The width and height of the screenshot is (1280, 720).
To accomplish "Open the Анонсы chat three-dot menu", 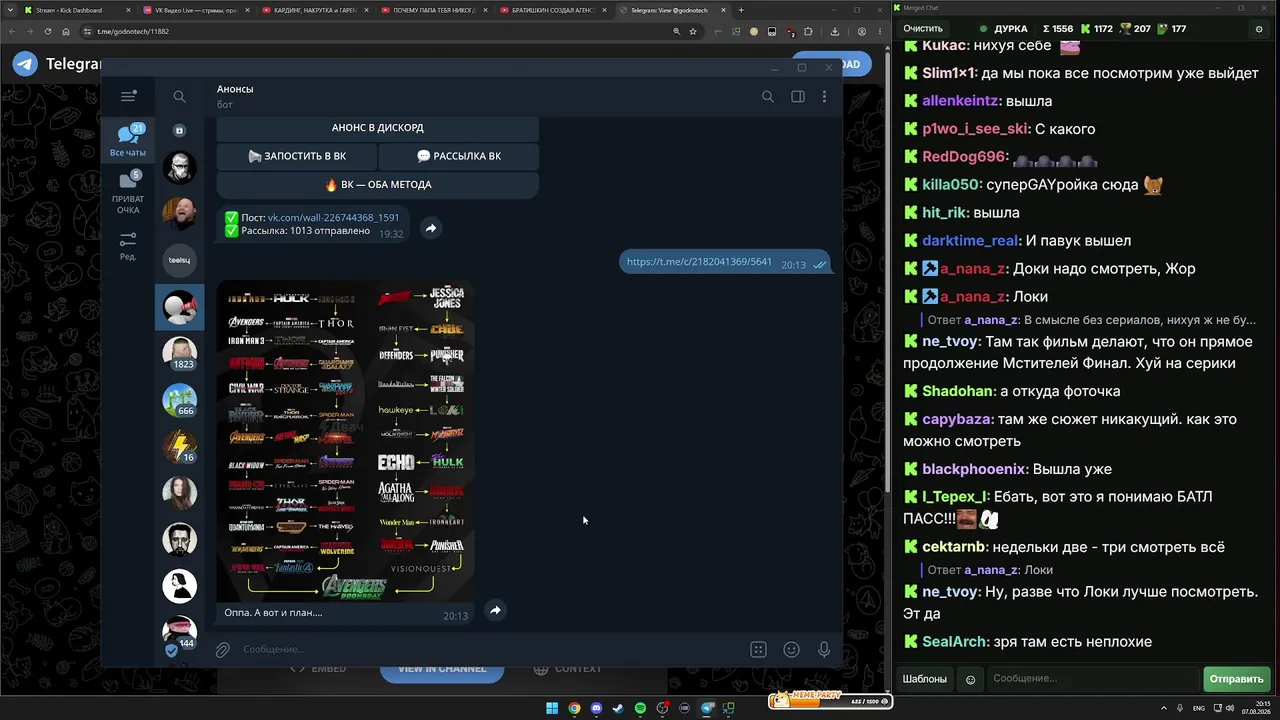I will pyautogui.click(x=824, y=97).
